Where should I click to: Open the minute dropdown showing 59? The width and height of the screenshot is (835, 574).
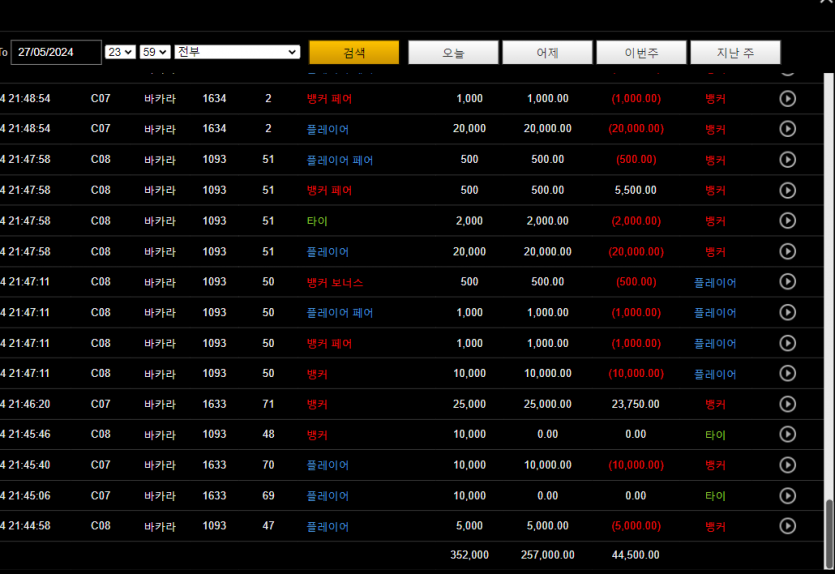point(154,52)
